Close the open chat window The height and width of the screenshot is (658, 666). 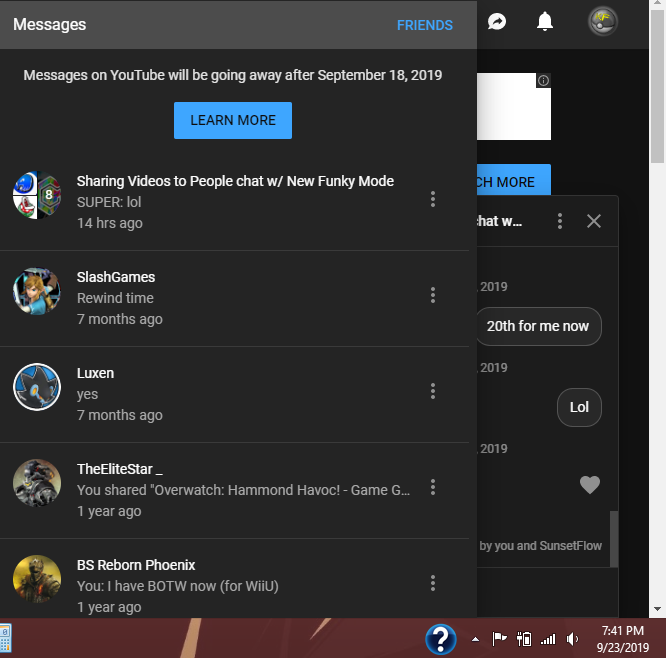click(x=593, y=221)
